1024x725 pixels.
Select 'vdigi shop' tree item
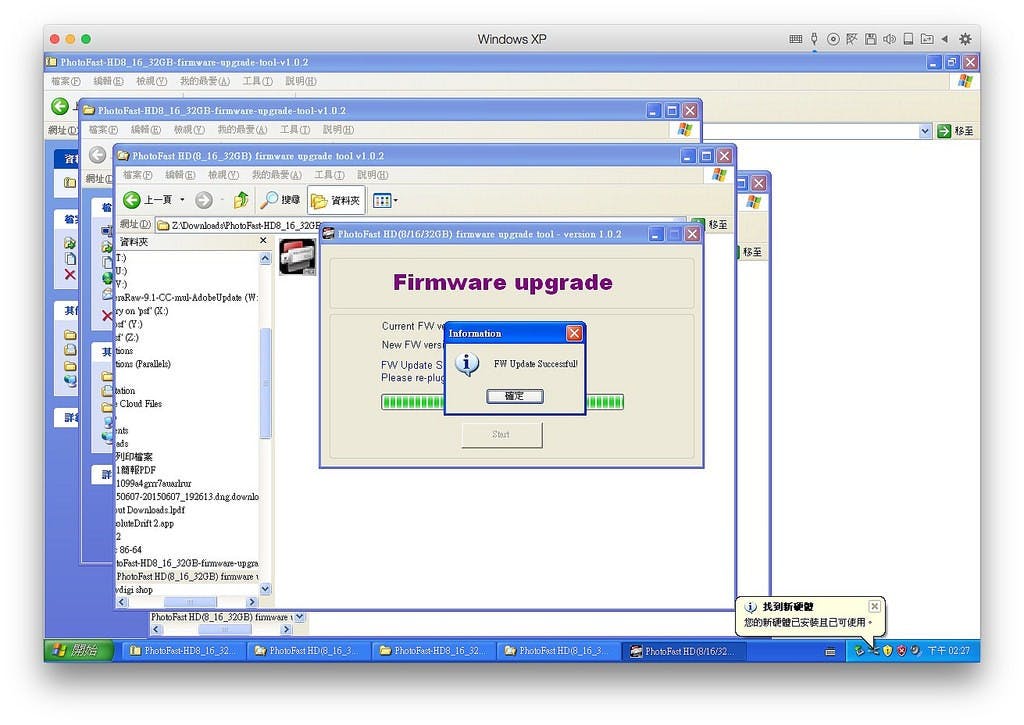(x=134, y=589)
